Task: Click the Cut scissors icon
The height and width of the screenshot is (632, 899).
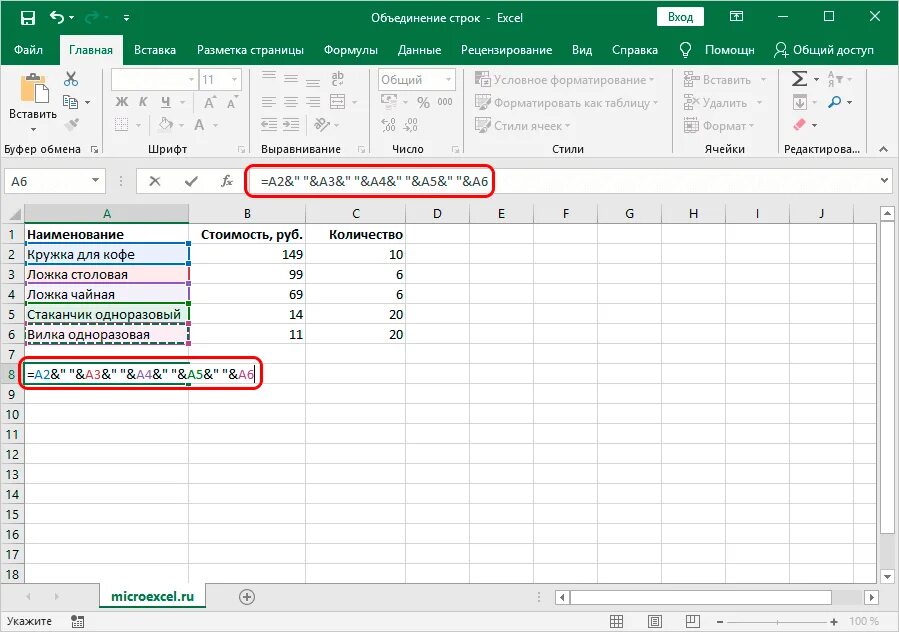Action: (x=71, y=79)
